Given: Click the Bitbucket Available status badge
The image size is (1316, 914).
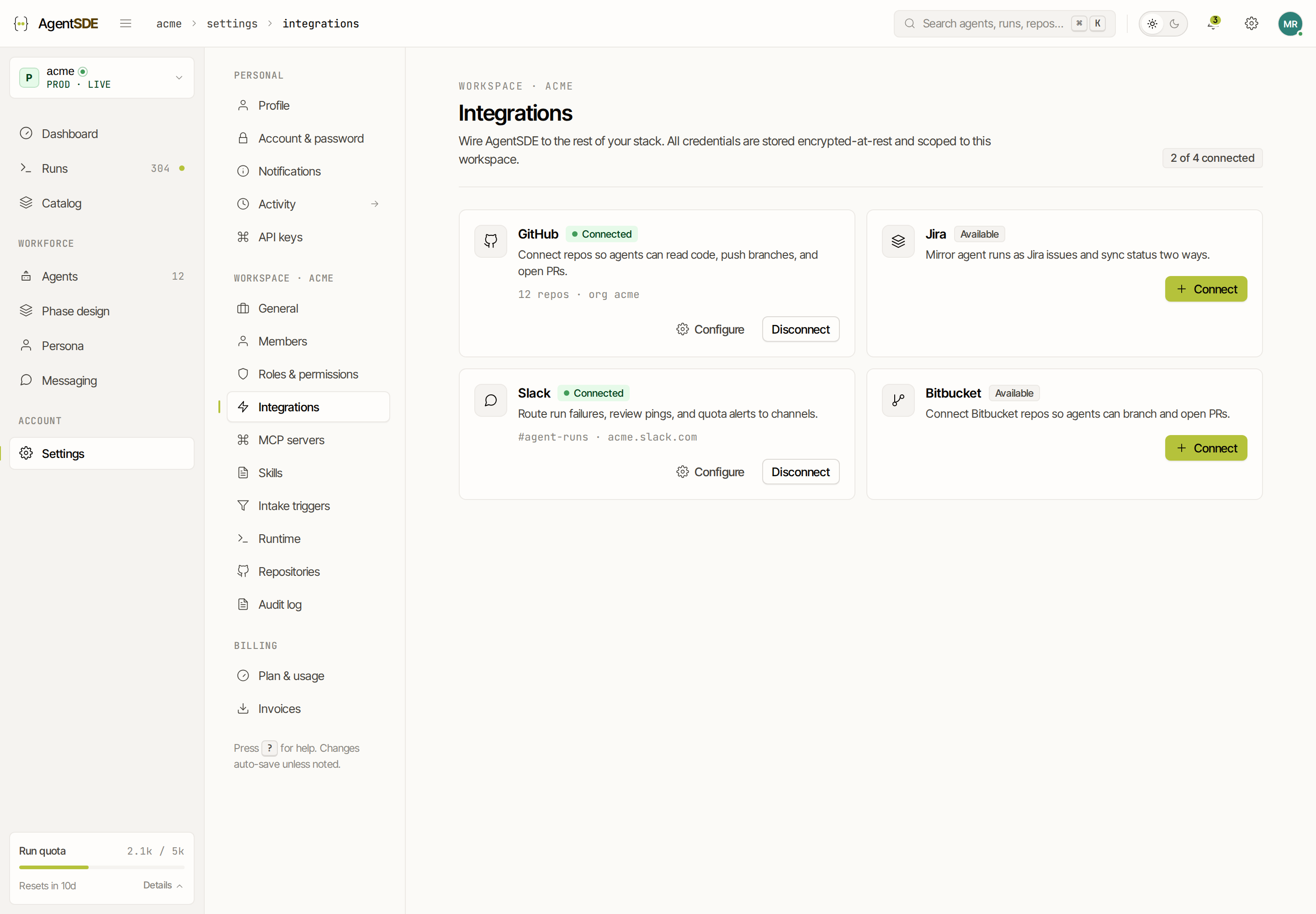Looking at the screenshot, I should click(x=1014, y=393).
